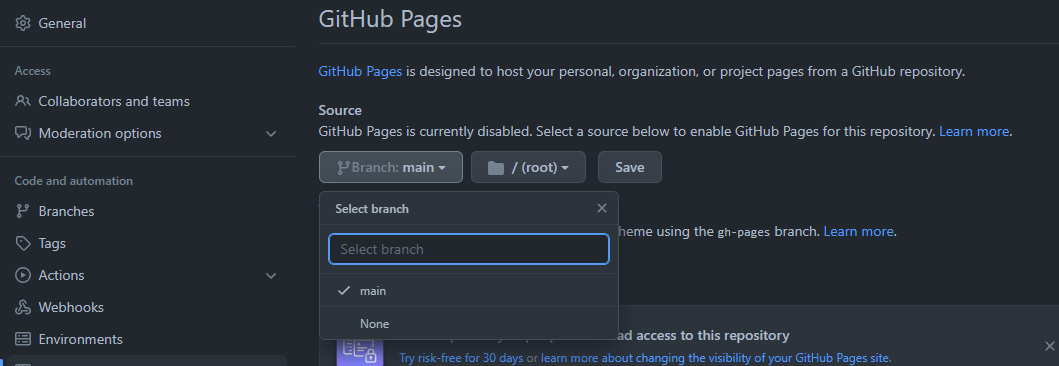The width and height of the screenshot is (1059, 366).
Task: Follow the GitHub Pages intro link
Action: pos(360,72)
